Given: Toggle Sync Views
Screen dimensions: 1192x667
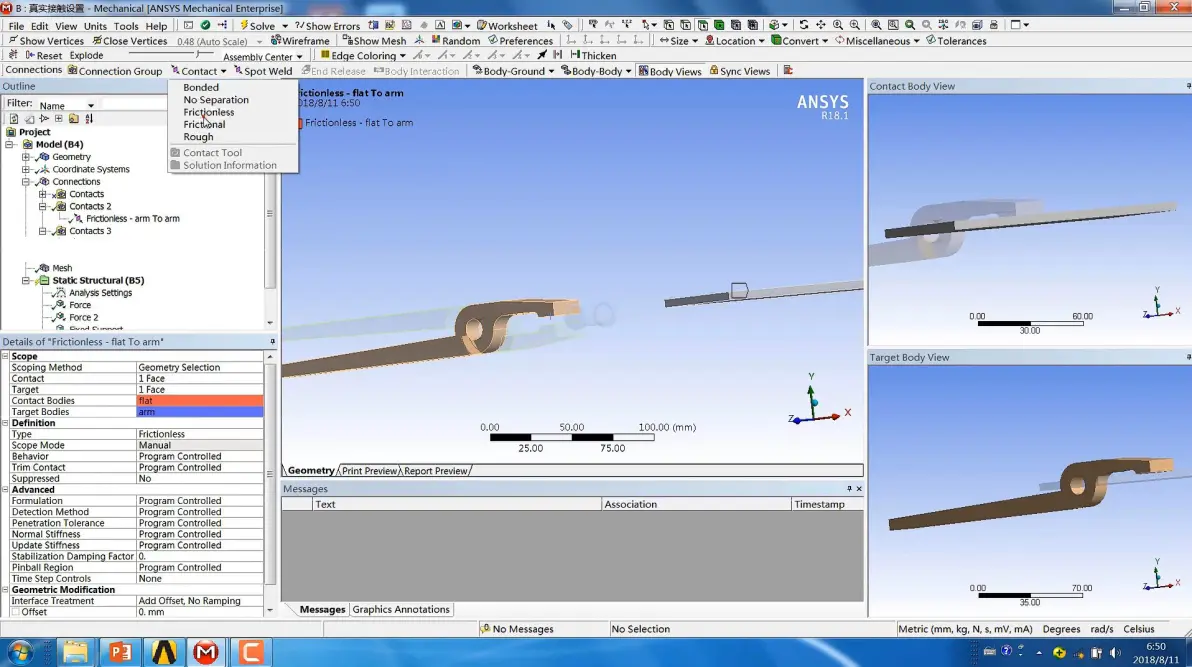Looking at the screenshot, I should (740, 71).
